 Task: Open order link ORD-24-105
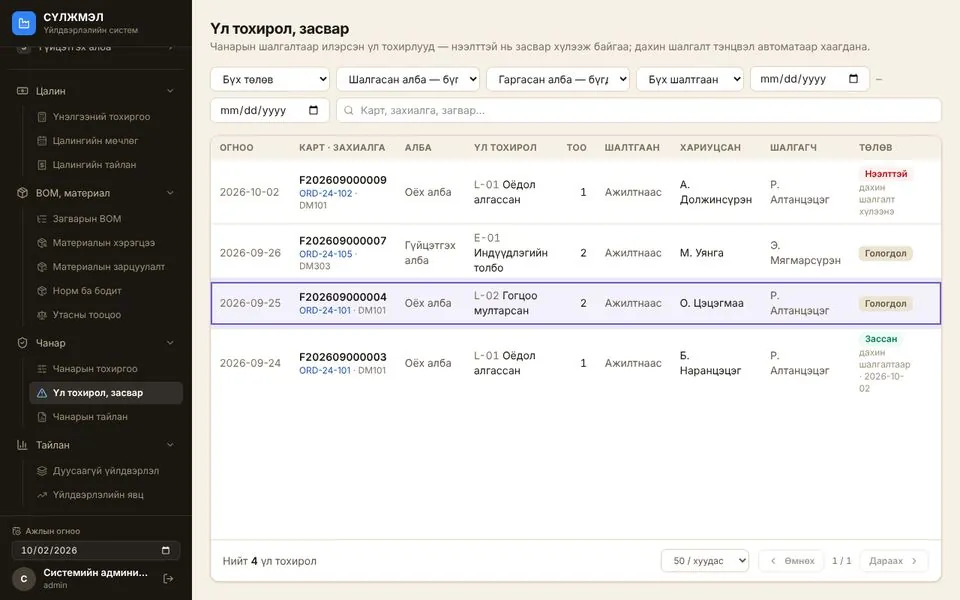click(x=326, y=254)
